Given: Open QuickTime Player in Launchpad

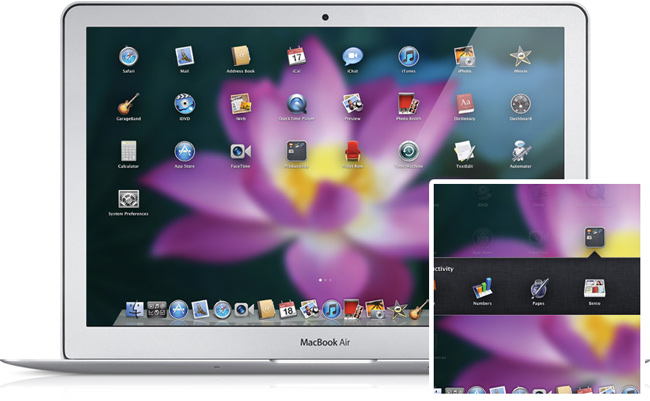Looking at the screenshot, I should pyautogui.click(x=296, y=104).
